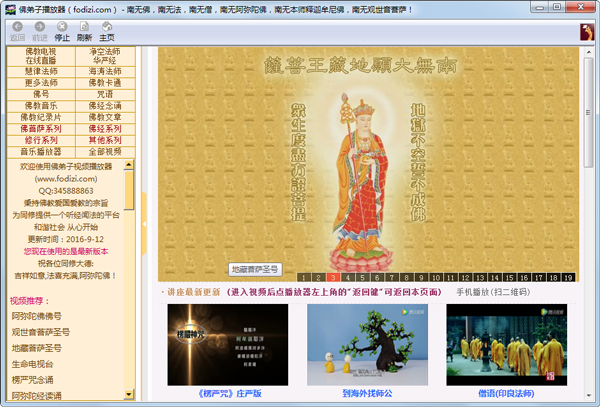
Task: Go to 主页 home icon
Action: pos(107,26)
